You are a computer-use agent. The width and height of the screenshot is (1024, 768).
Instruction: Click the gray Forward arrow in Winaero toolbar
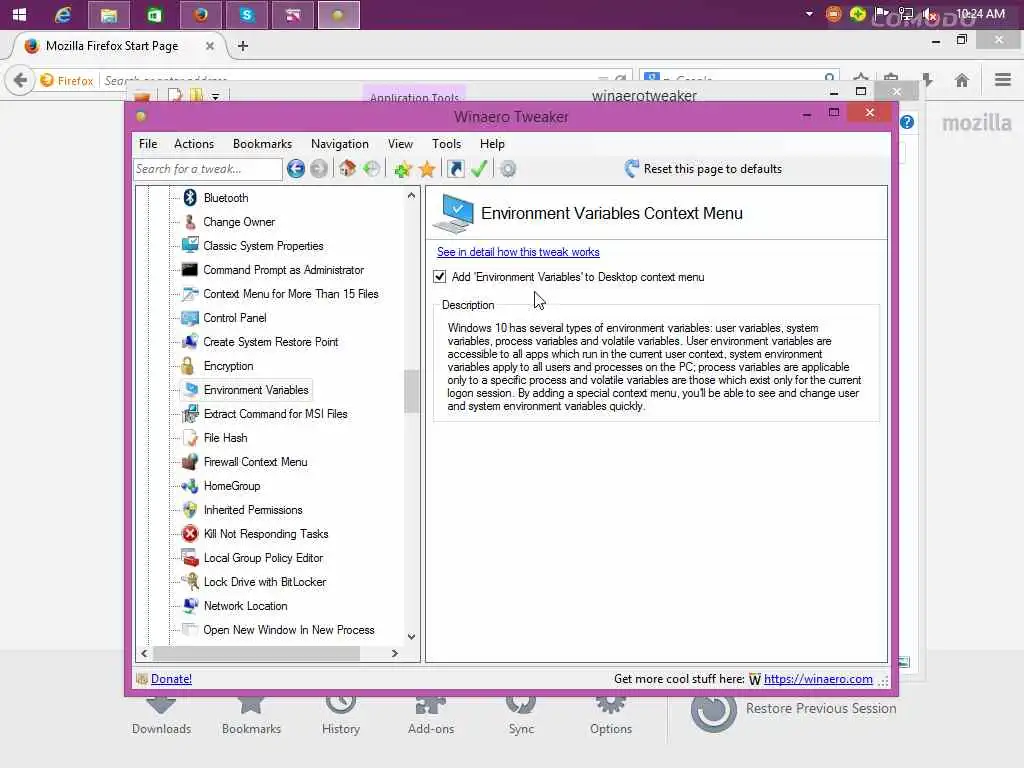[x=319, y=169]
